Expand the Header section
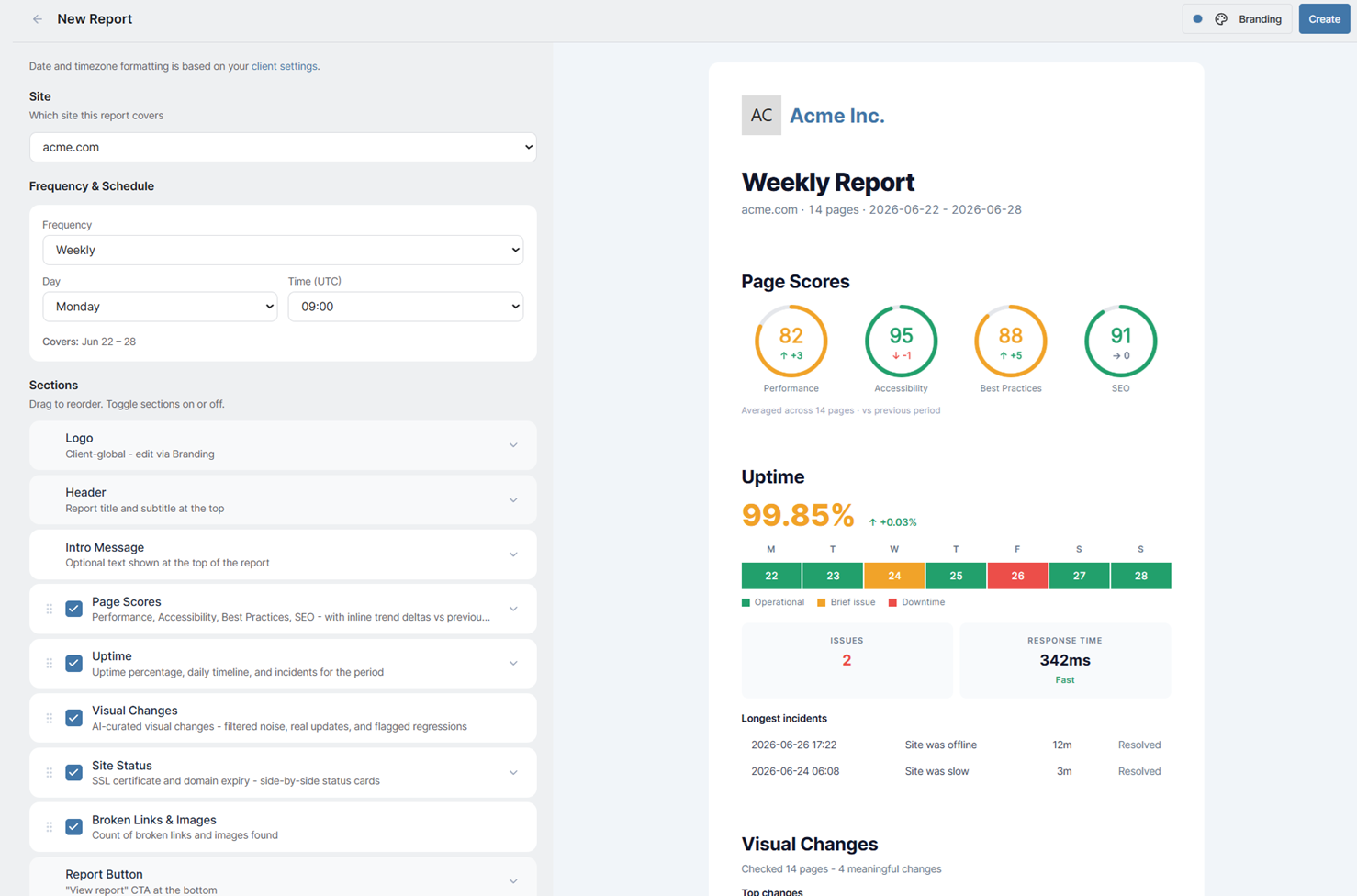The height and width of the screenshot is (896, 1357). [513, 500]
